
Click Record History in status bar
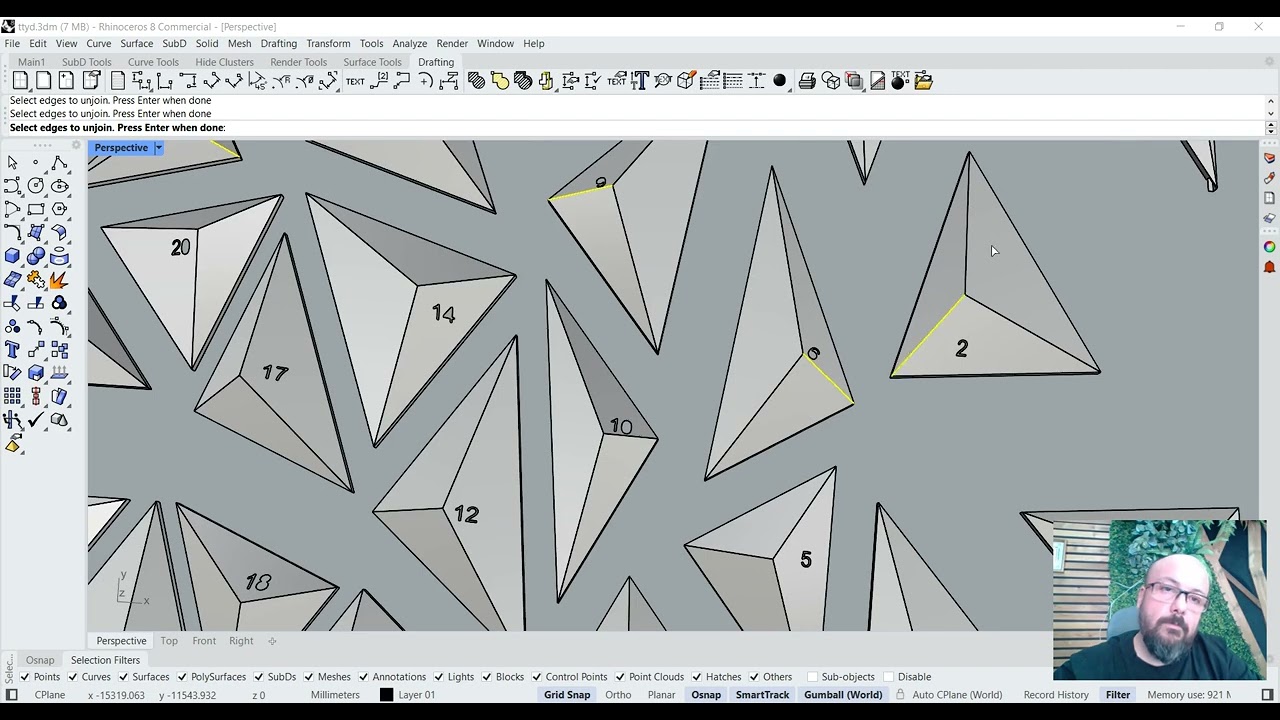point(1056,695)
